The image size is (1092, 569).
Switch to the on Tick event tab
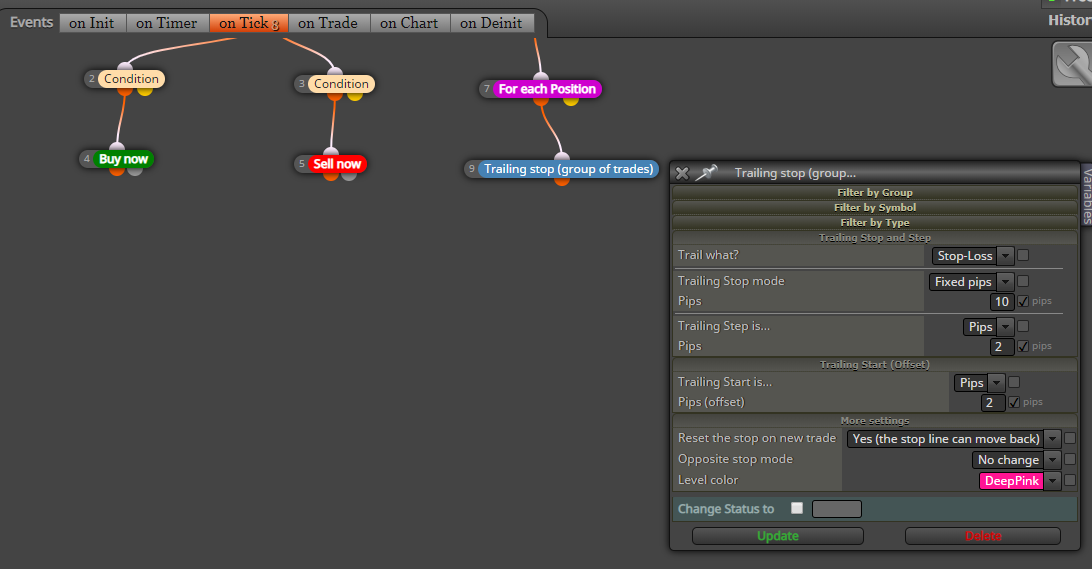(x=249, y=23)
